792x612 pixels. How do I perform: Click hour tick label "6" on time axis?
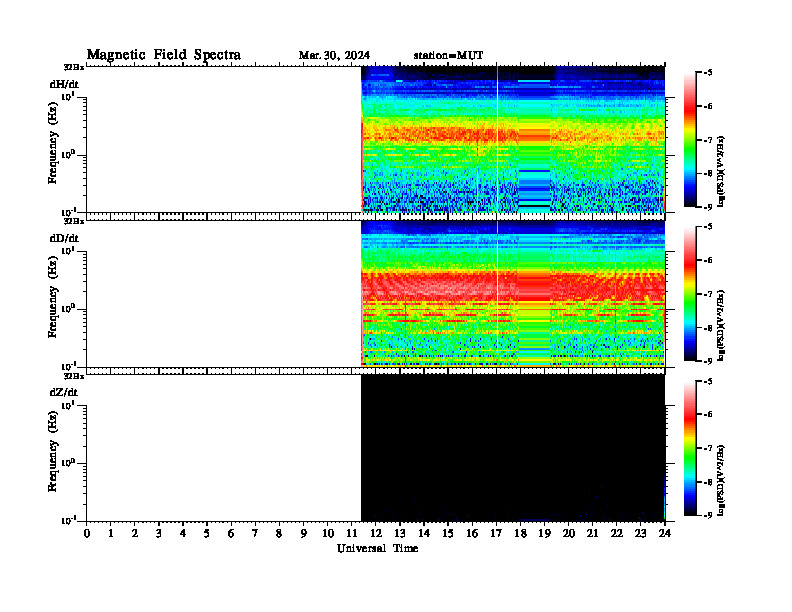pos(231,534)
